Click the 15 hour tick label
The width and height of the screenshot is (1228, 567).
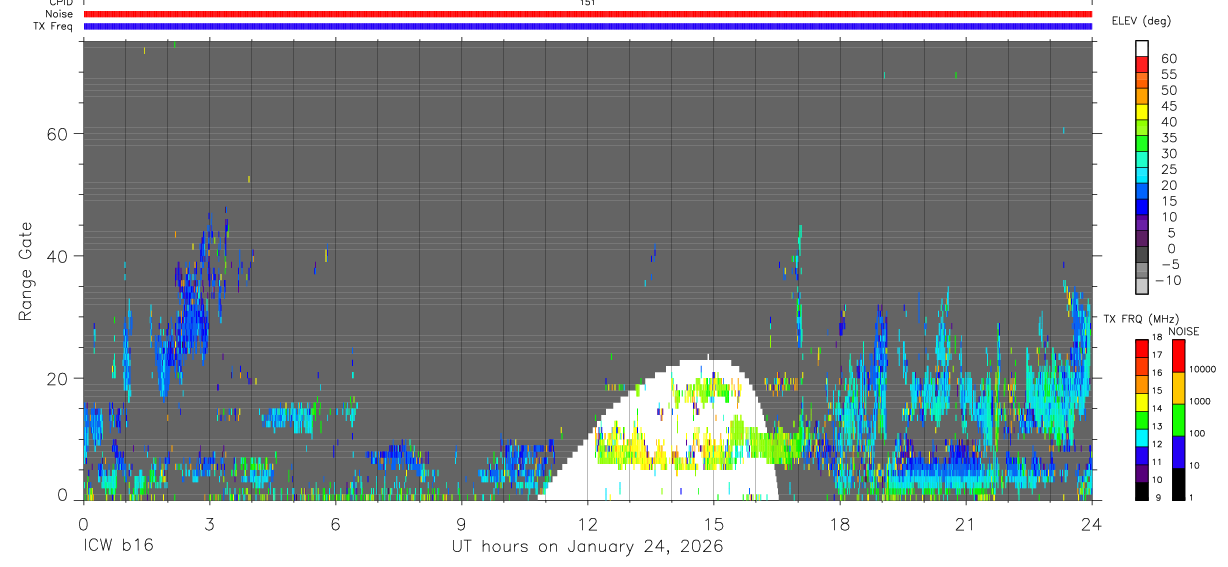pyautogui.click(x=713, y=524)
